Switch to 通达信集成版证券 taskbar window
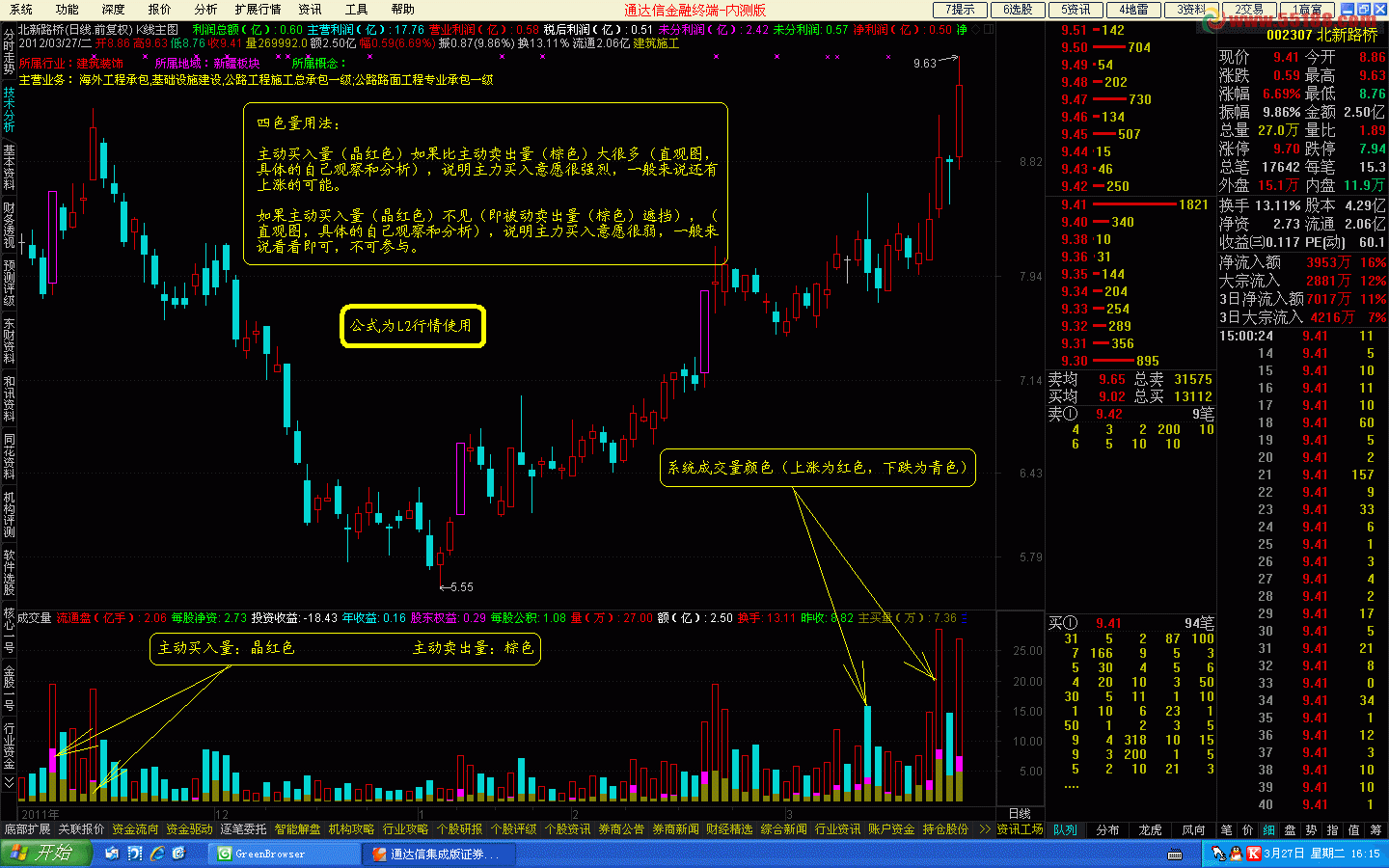 [437, 854]
